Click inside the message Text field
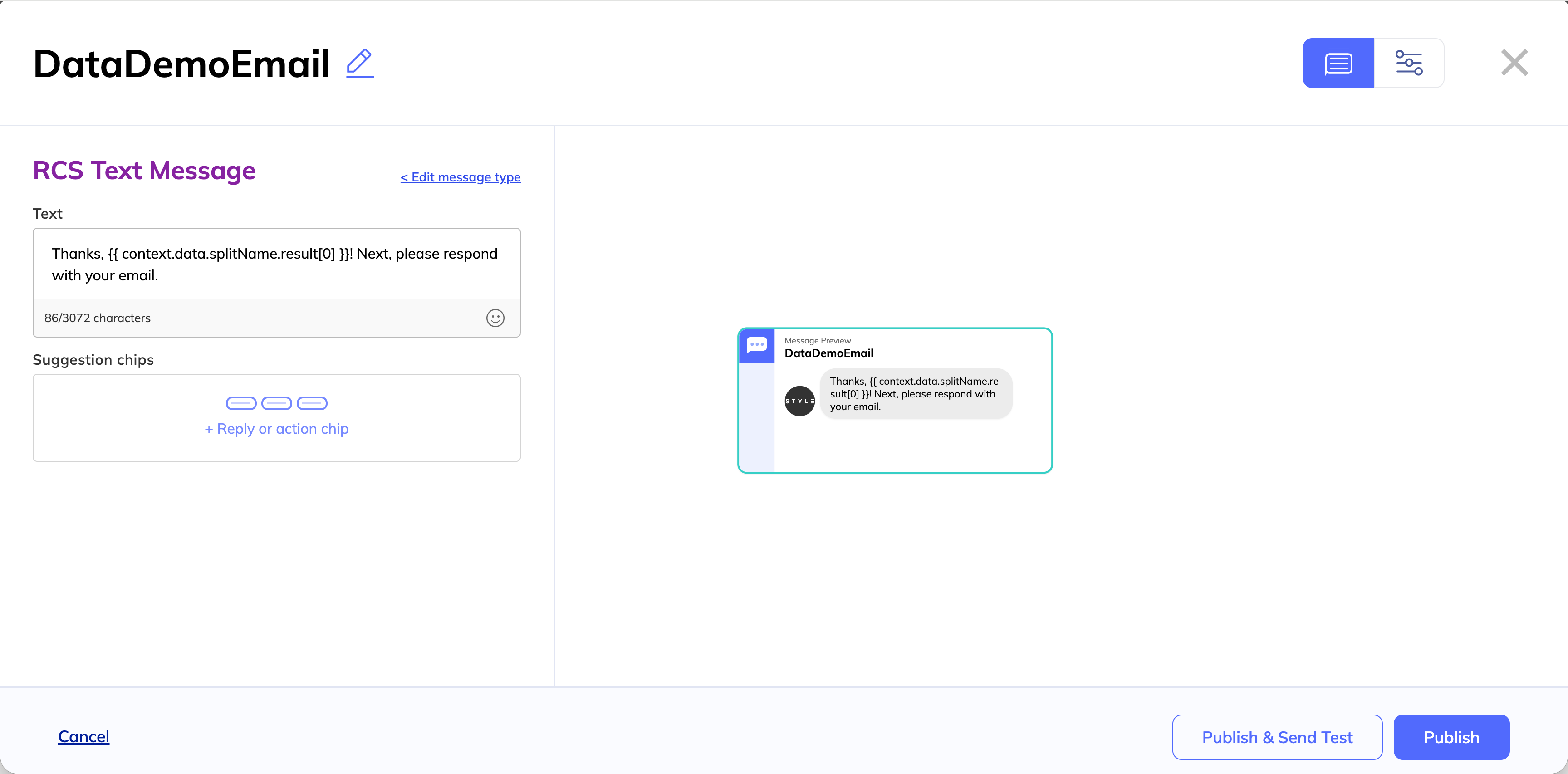The width and height of the screenshot is (1568, 774). tap(276, 265)
